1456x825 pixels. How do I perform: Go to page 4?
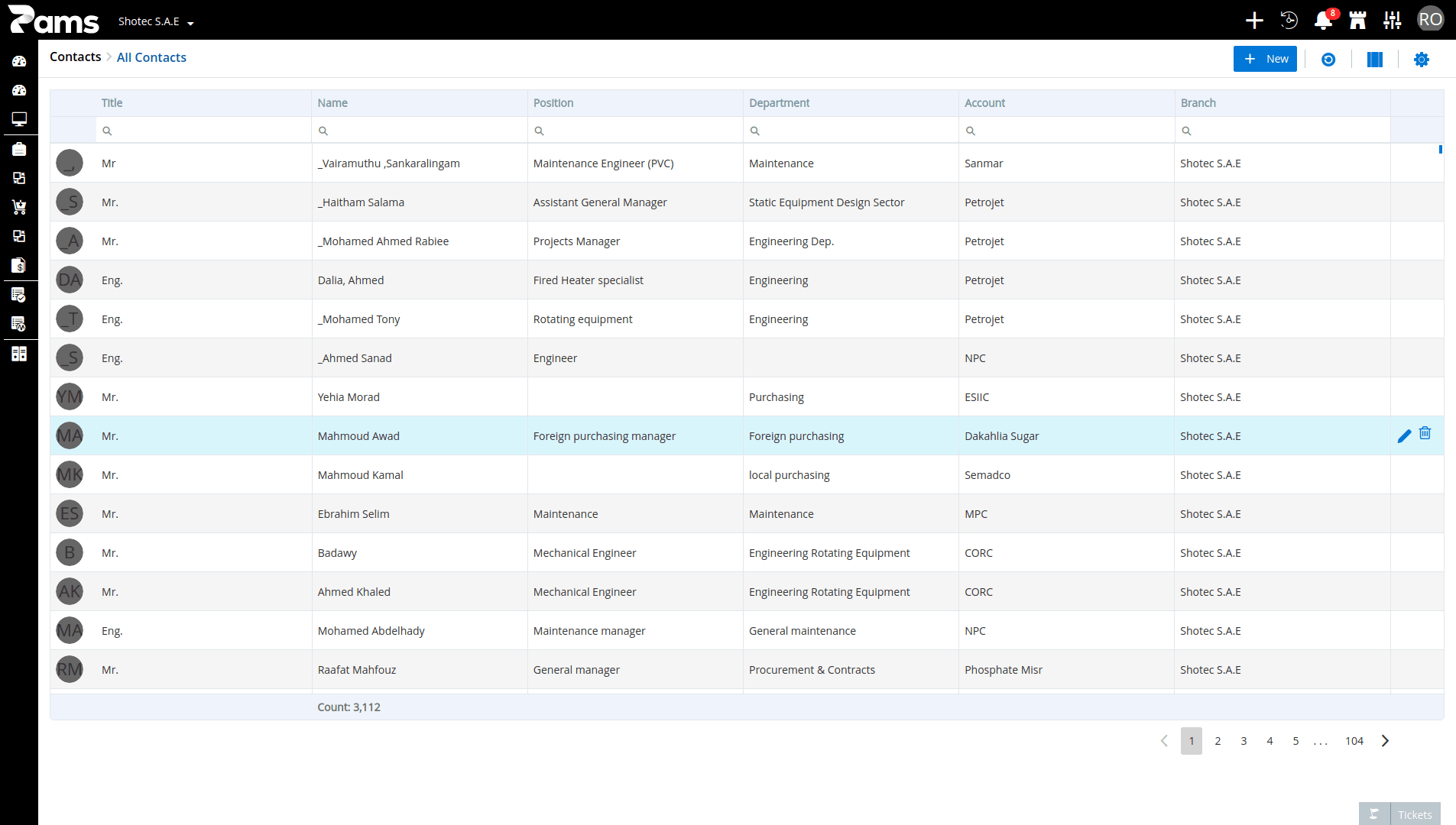(1270, 741)
